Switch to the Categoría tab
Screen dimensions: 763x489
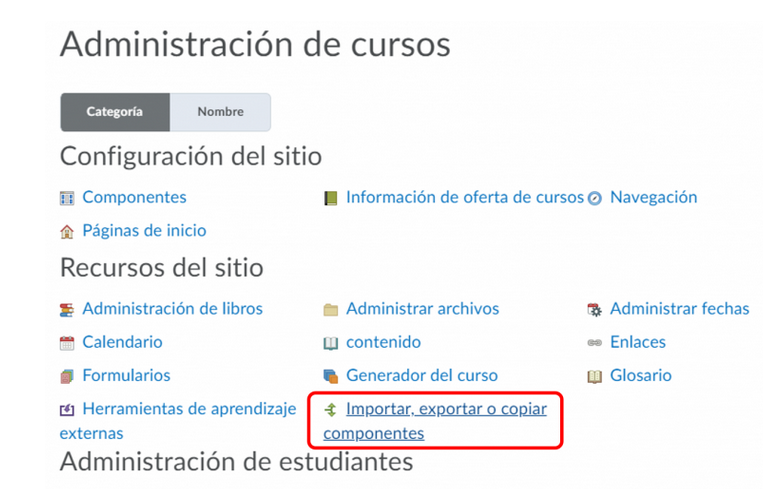coord(114,112)
